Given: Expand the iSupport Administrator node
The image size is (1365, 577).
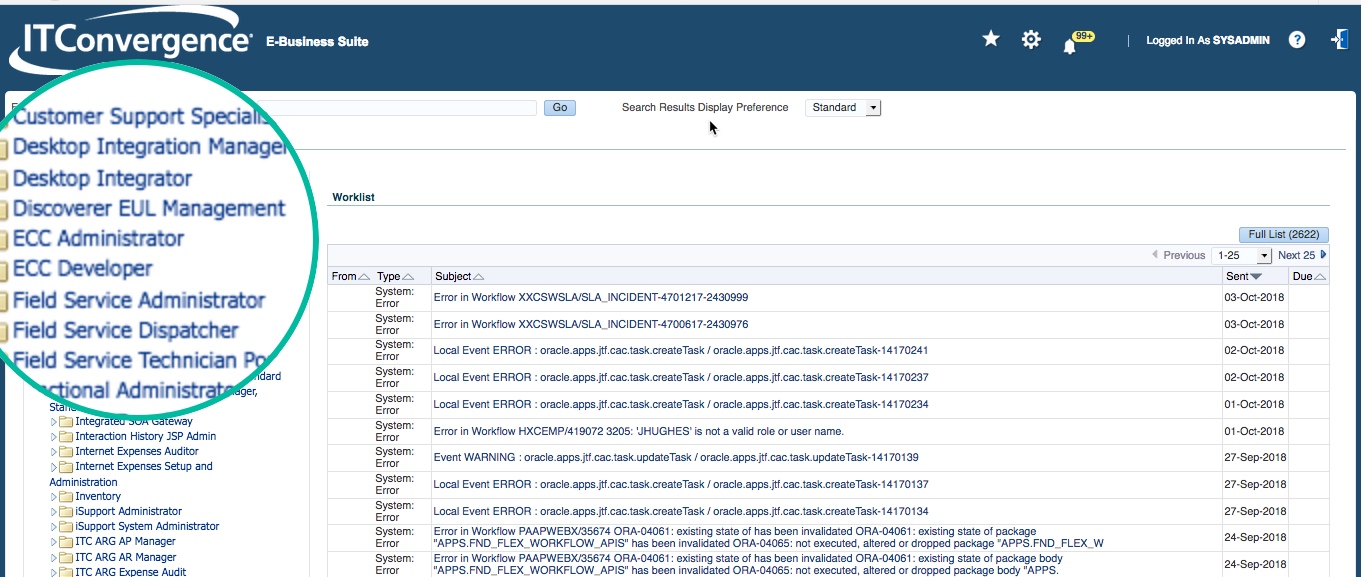Looking at the screenshot, I should [x=54, y=512].
